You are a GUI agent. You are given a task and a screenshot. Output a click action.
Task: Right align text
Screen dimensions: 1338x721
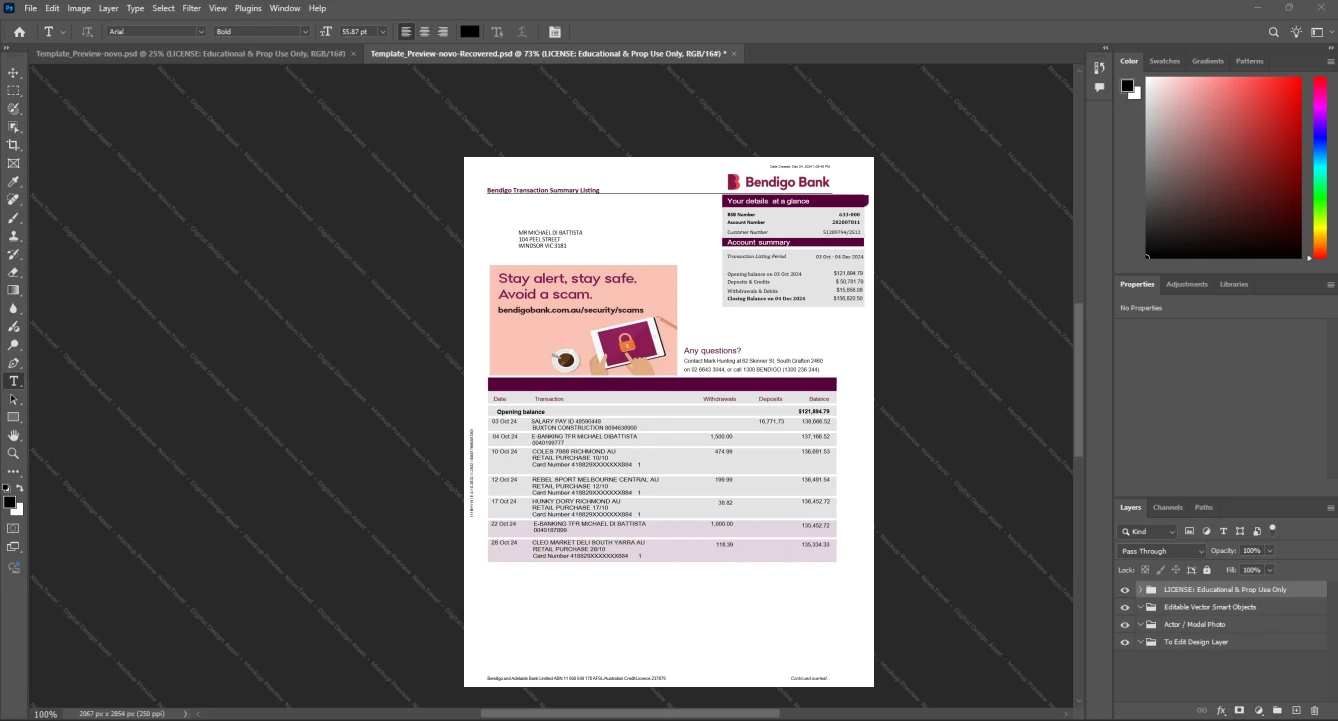coord(442,32)
